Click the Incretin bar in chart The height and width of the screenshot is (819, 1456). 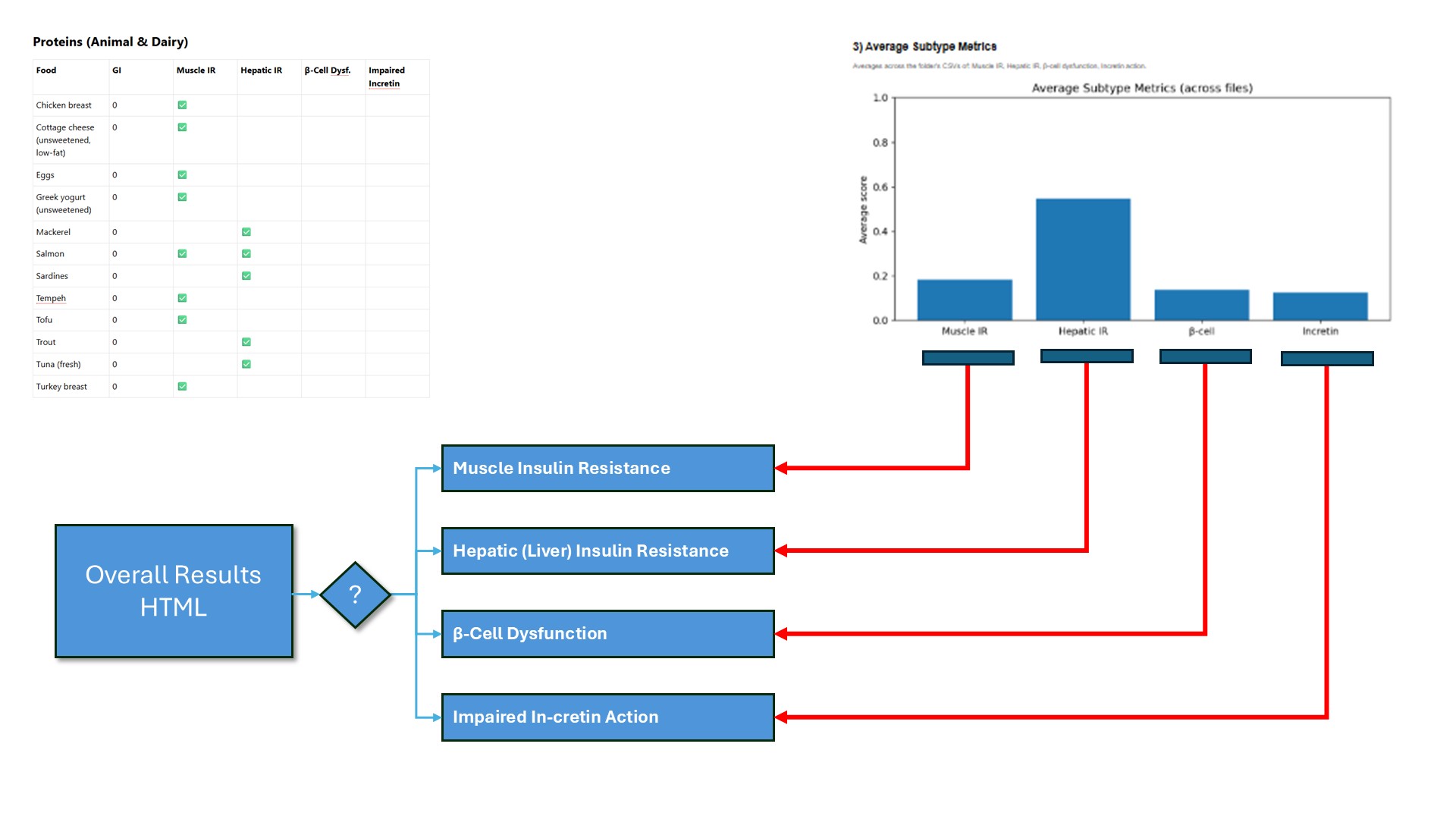click(x=1320, y=306)
